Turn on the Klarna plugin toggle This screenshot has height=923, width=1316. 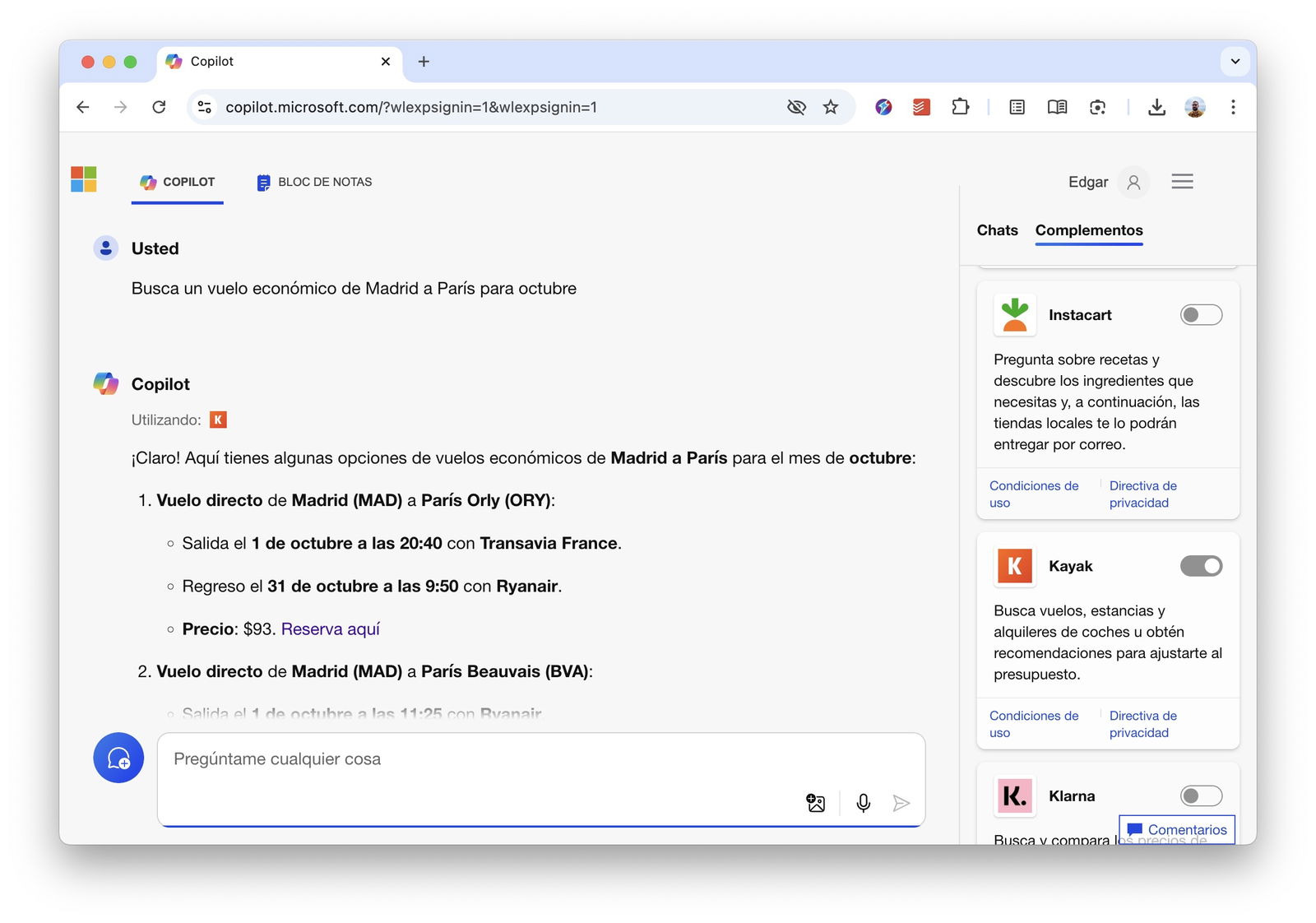tap(1201, 795)
